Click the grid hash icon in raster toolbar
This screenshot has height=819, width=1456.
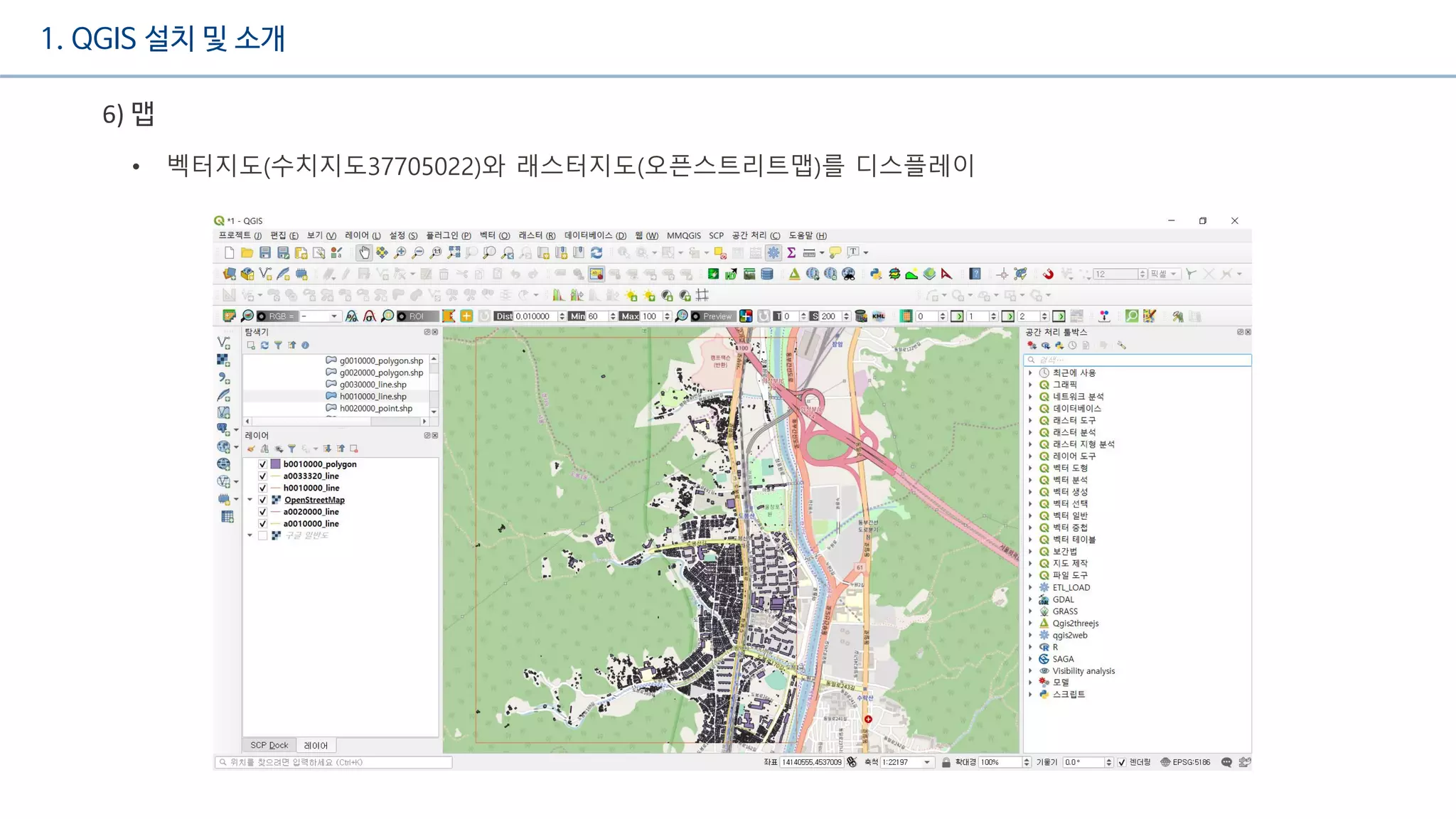[x=702, y=295]
